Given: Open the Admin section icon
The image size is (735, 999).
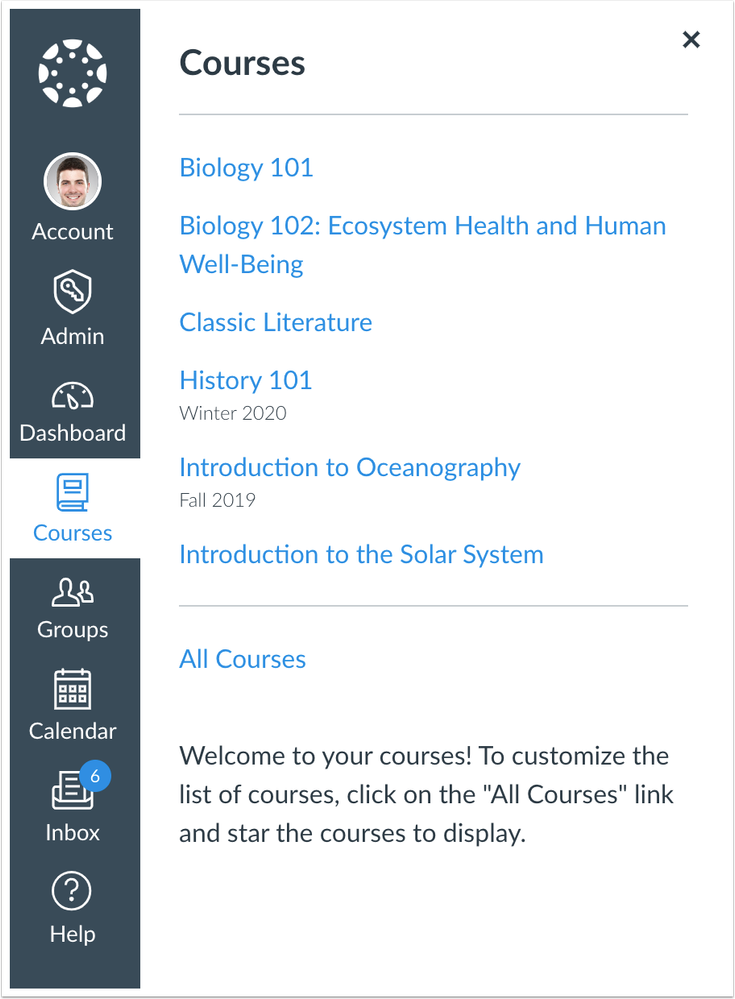Looking at the screenshot, I should pyautogui.click(x=72, y=294).
